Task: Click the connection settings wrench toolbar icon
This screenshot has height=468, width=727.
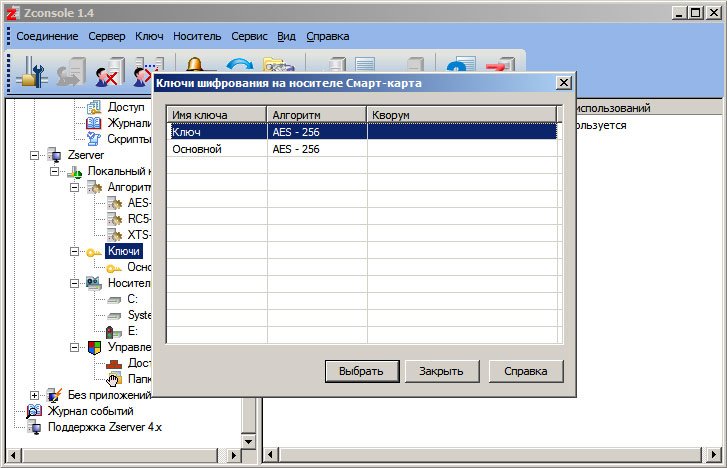Action: 32,72
